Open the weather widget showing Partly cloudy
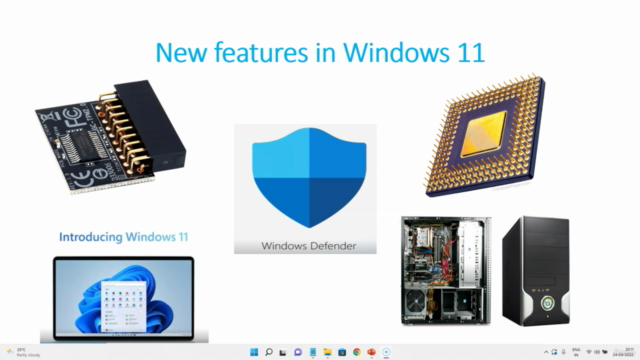This screenshot has height=360, width=640. coord(23,352)
